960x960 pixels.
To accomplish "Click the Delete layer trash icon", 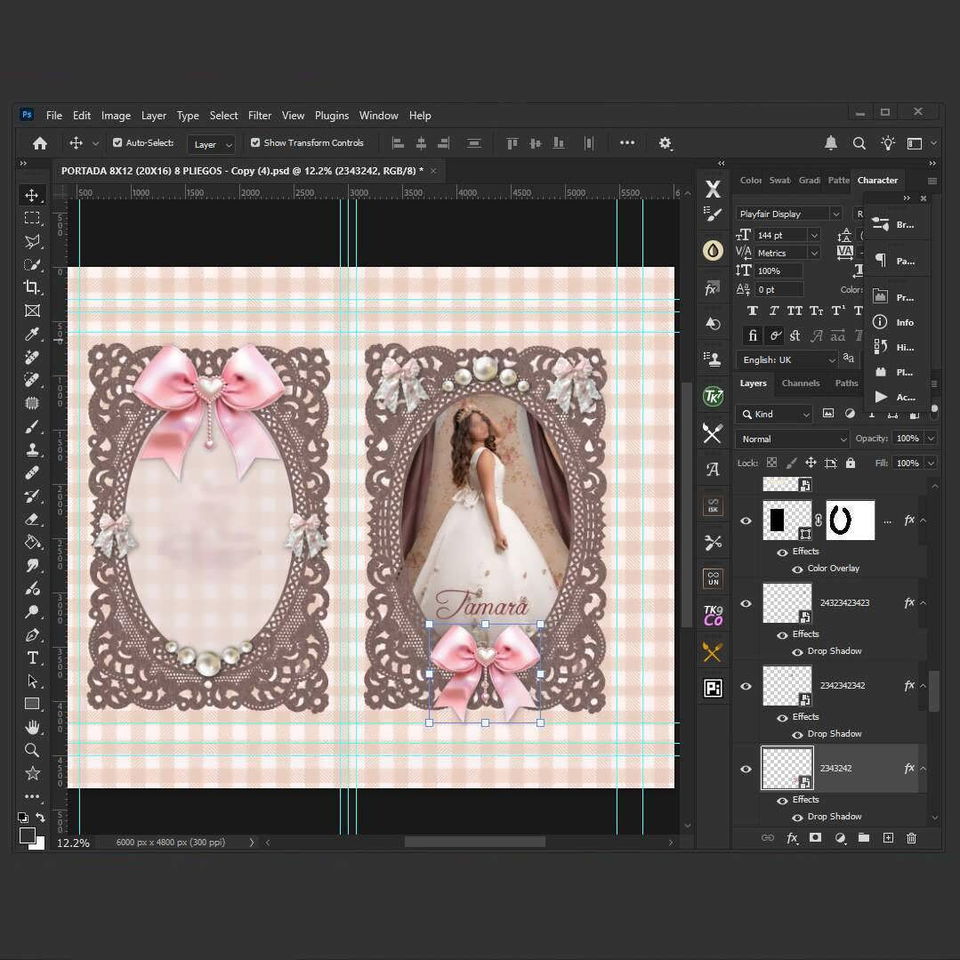I will click(911, 838).
